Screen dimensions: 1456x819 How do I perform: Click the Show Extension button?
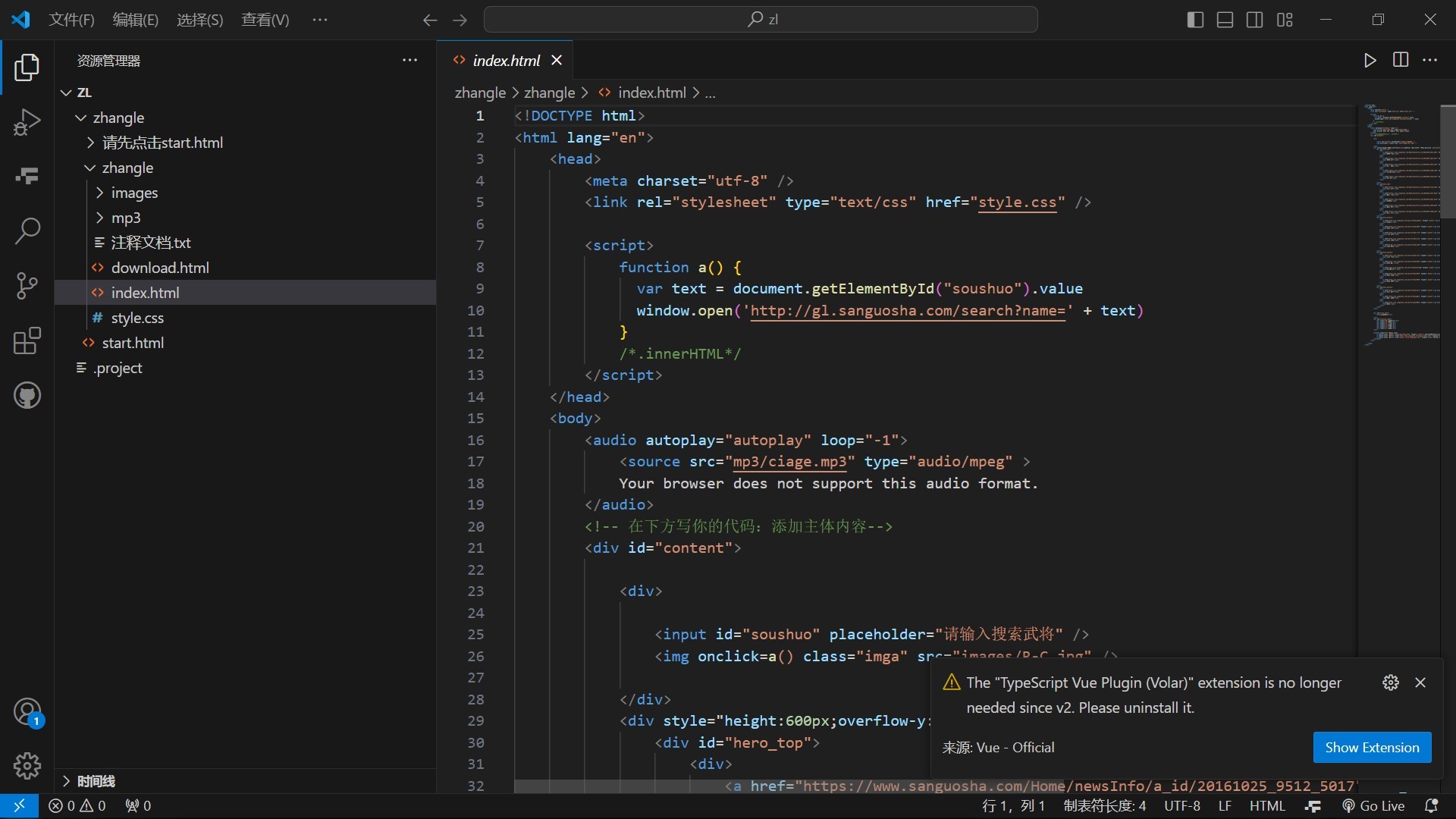[x=1372, y=748]
